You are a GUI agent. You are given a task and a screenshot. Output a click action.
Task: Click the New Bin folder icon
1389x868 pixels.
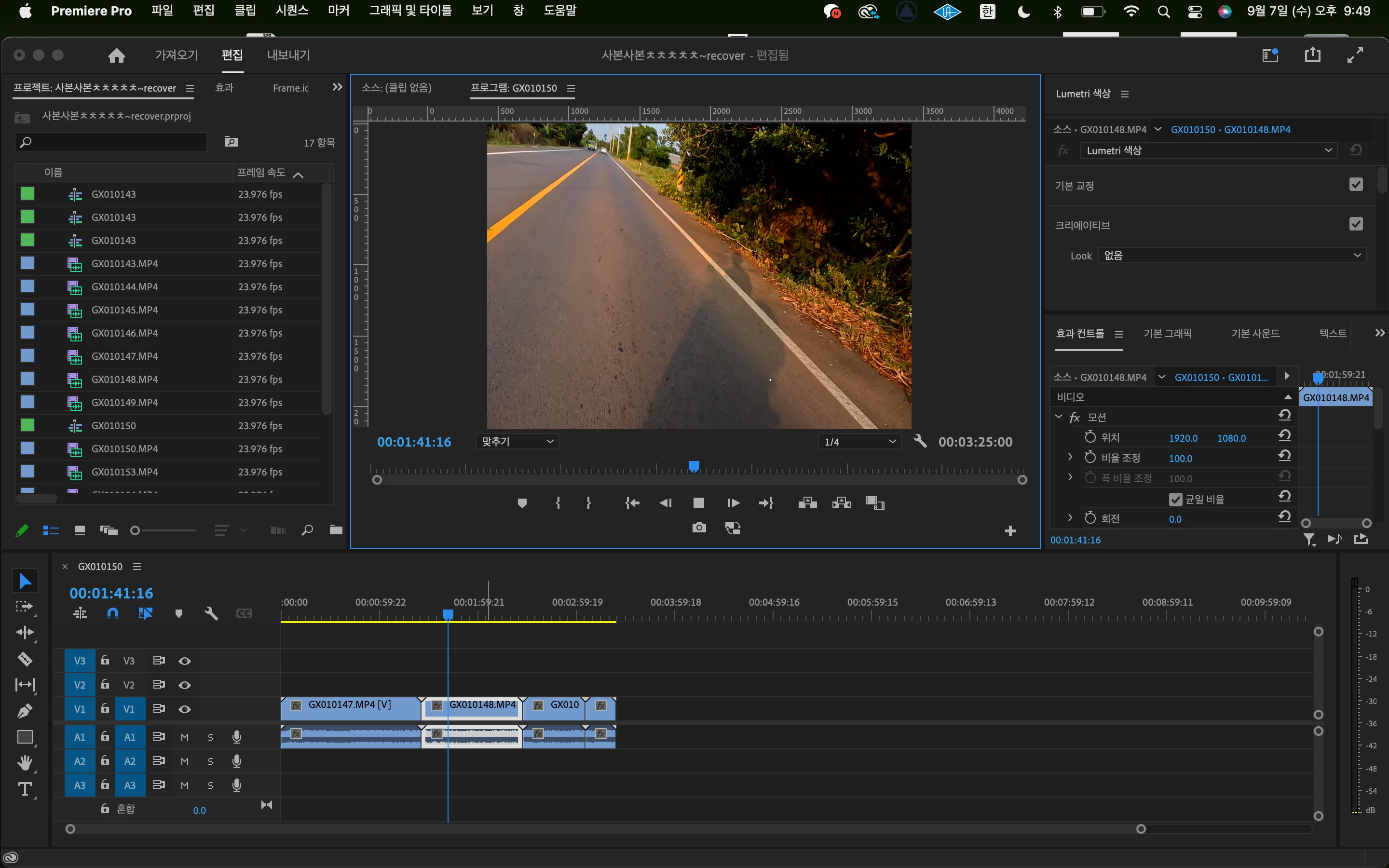tap(336, 530)
